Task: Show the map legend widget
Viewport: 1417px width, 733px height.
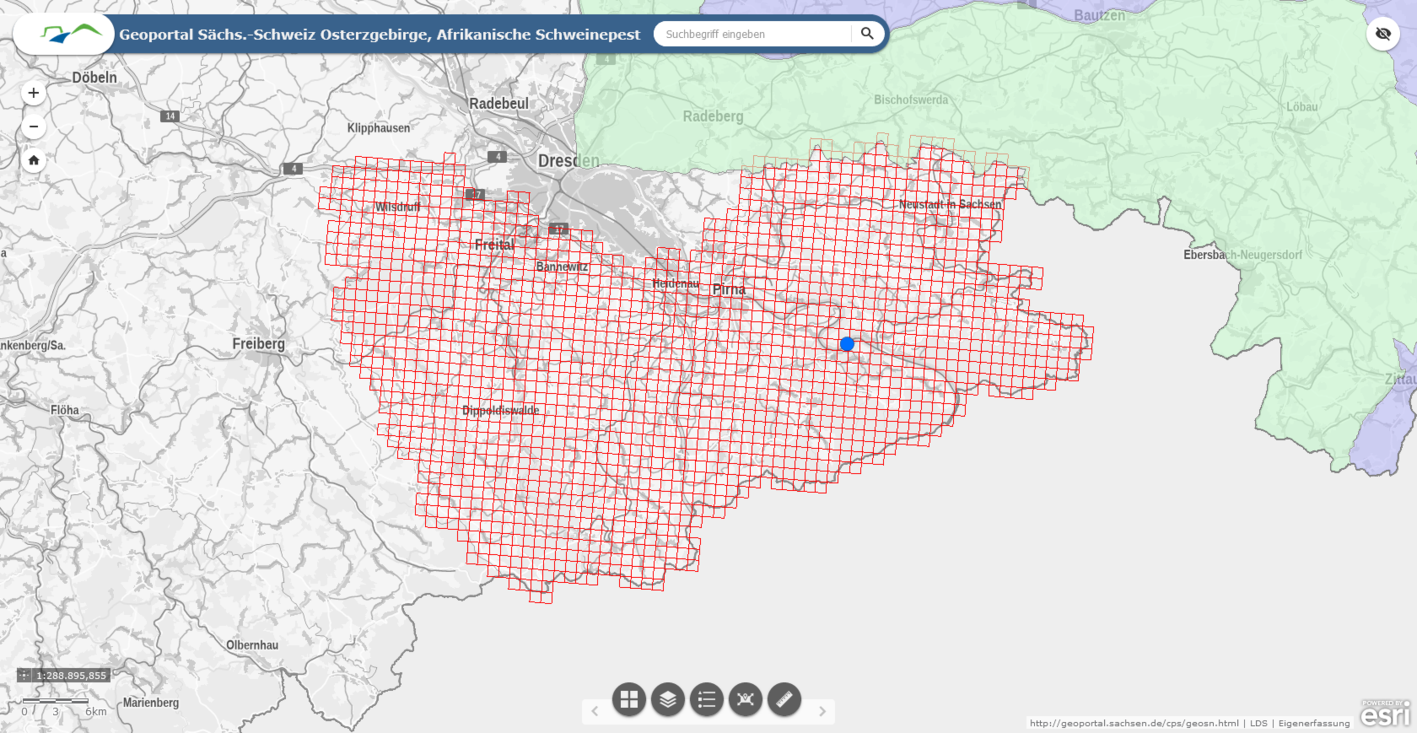Action: (707, 700)
